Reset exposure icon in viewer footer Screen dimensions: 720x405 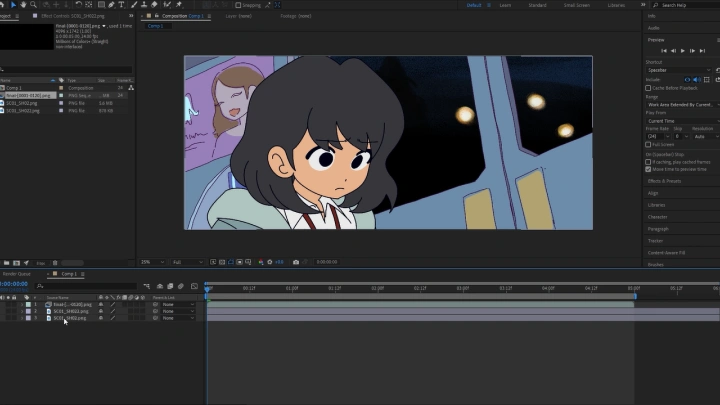(270, 262)
